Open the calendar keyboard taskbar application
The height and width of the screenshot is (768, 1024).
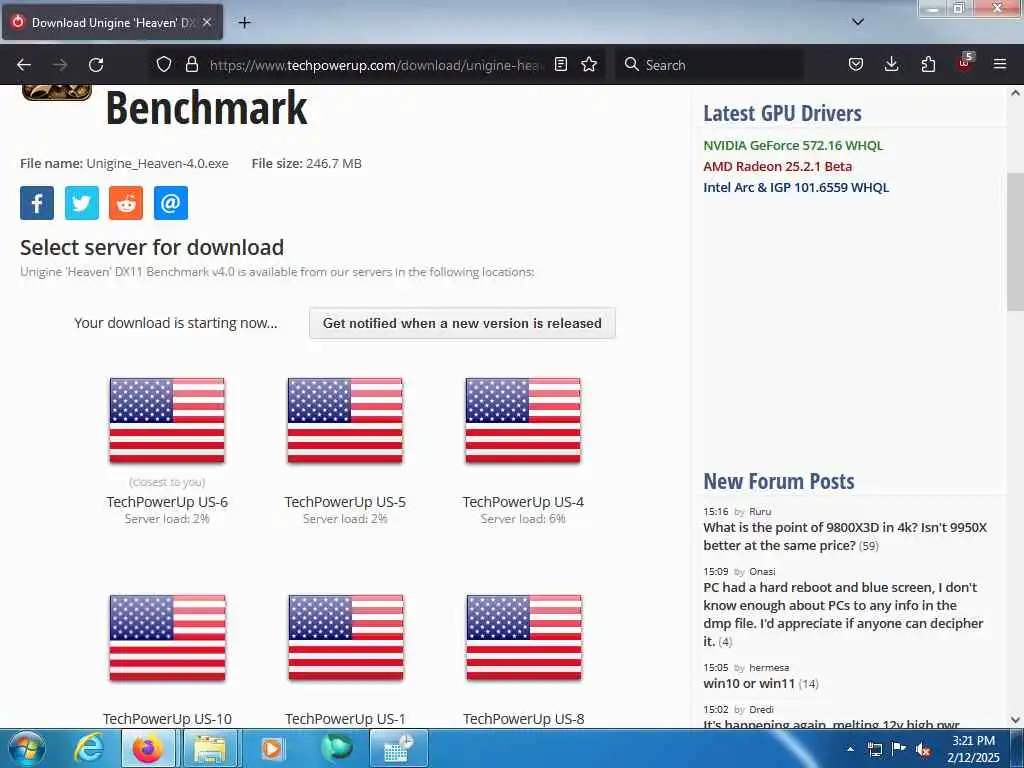point(398,748)
